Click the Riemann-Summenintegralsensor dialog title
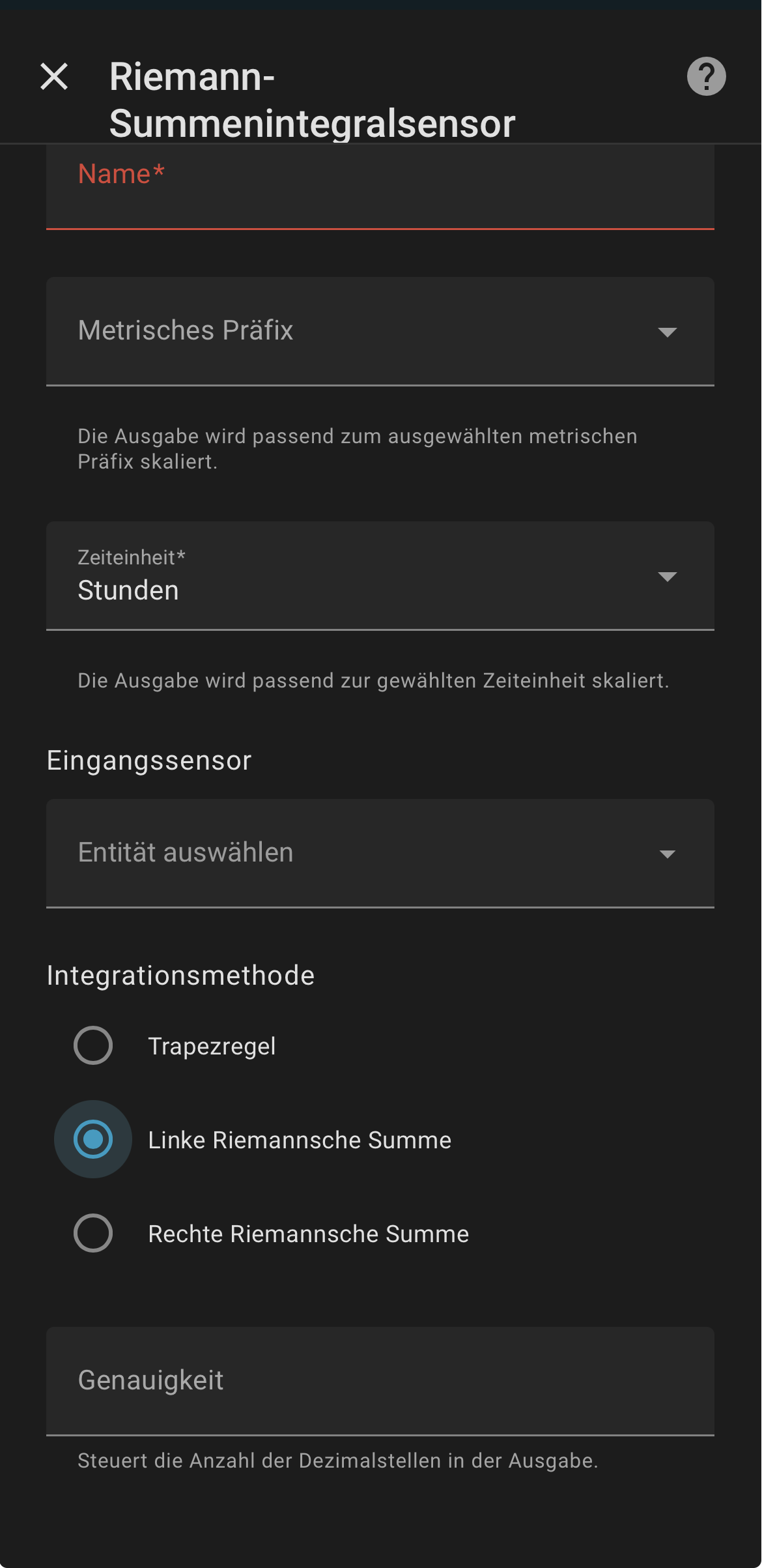Viewport: 762px width, 1568px height. point(312,100)
